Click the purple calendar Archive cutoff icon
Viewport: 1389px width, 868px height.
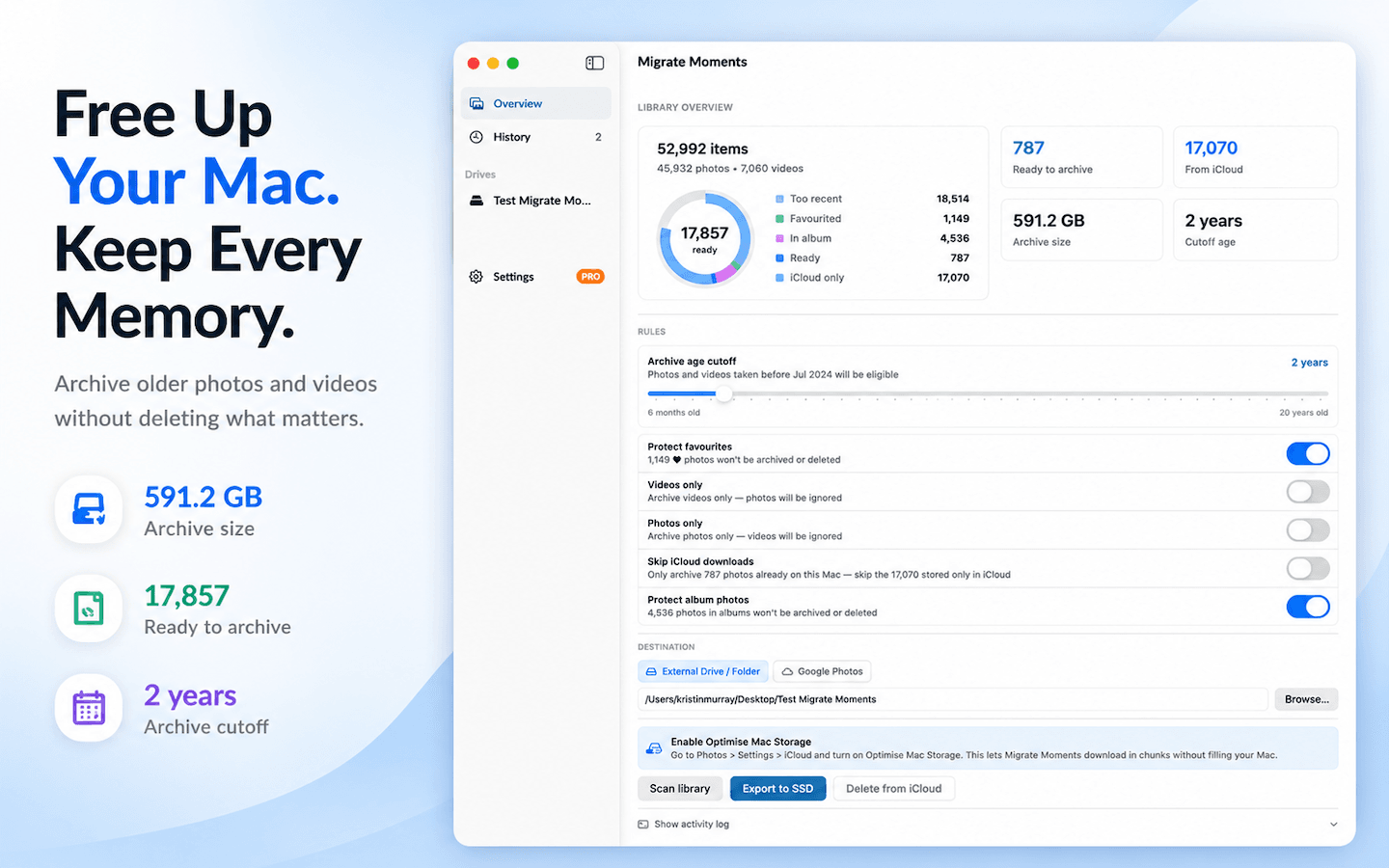(x=89, y=708)
